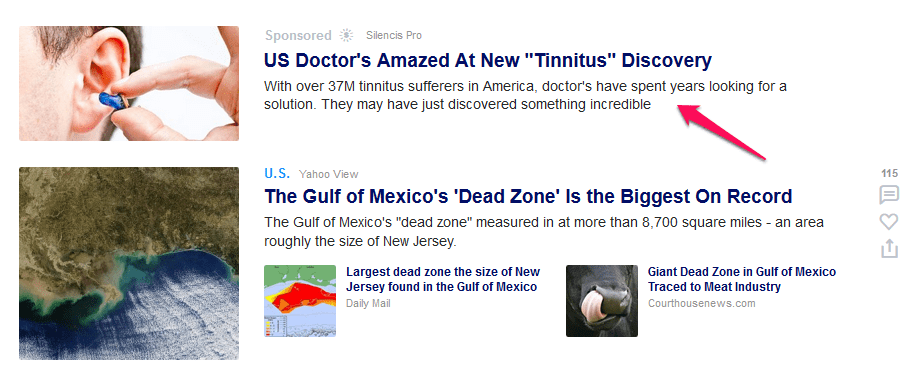Screen dimensions: 902x377
Task: Click the Sponsored label
Action: 298,36
